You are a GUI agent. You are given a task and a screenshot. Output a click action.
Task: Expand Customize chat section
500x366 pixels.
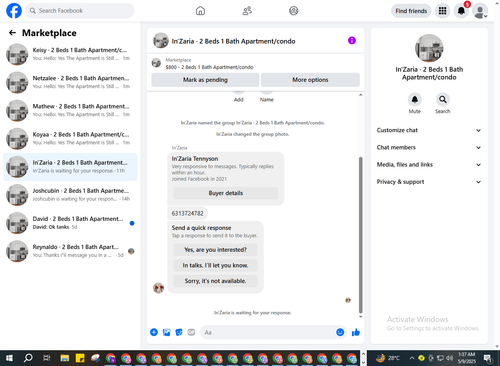(x=429, y=130)
